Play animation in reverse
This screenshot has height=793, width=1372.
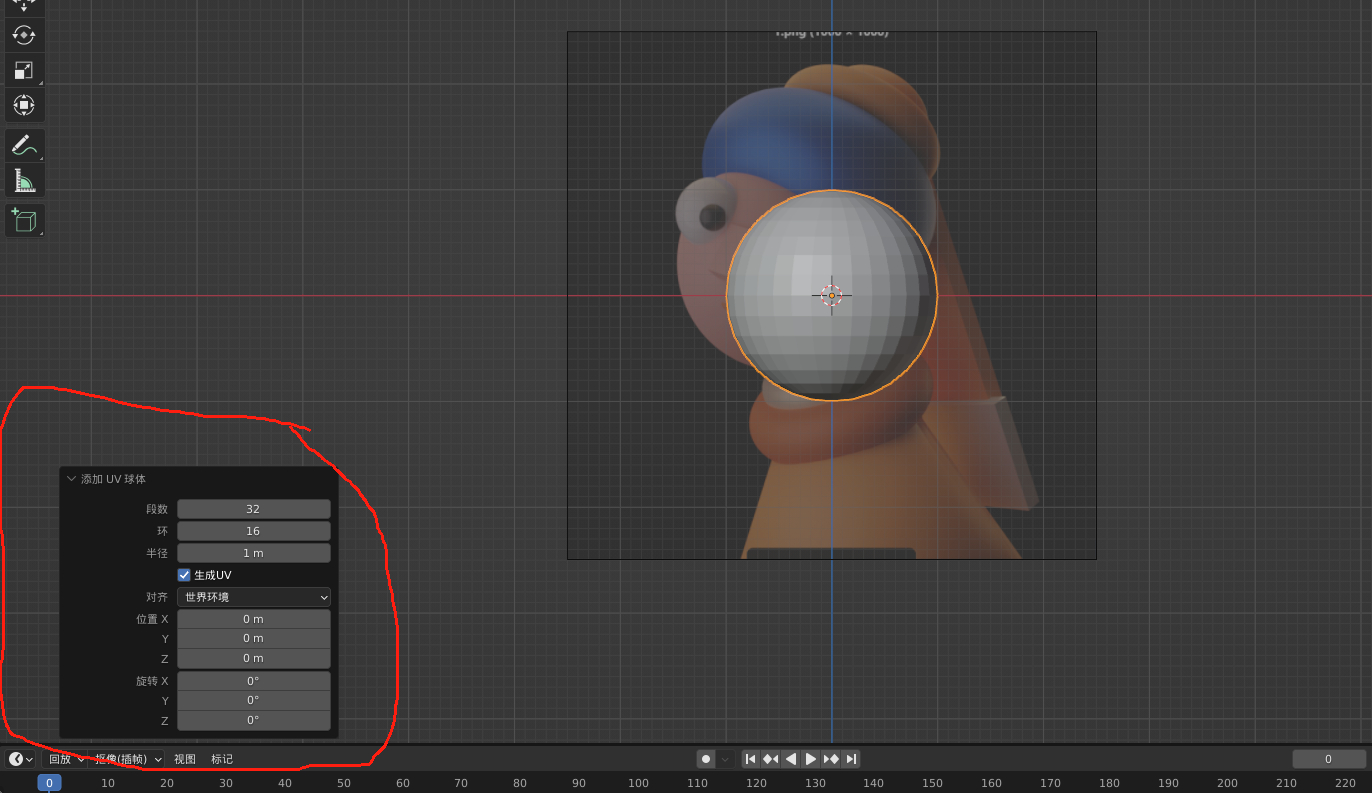coord(791,759)
